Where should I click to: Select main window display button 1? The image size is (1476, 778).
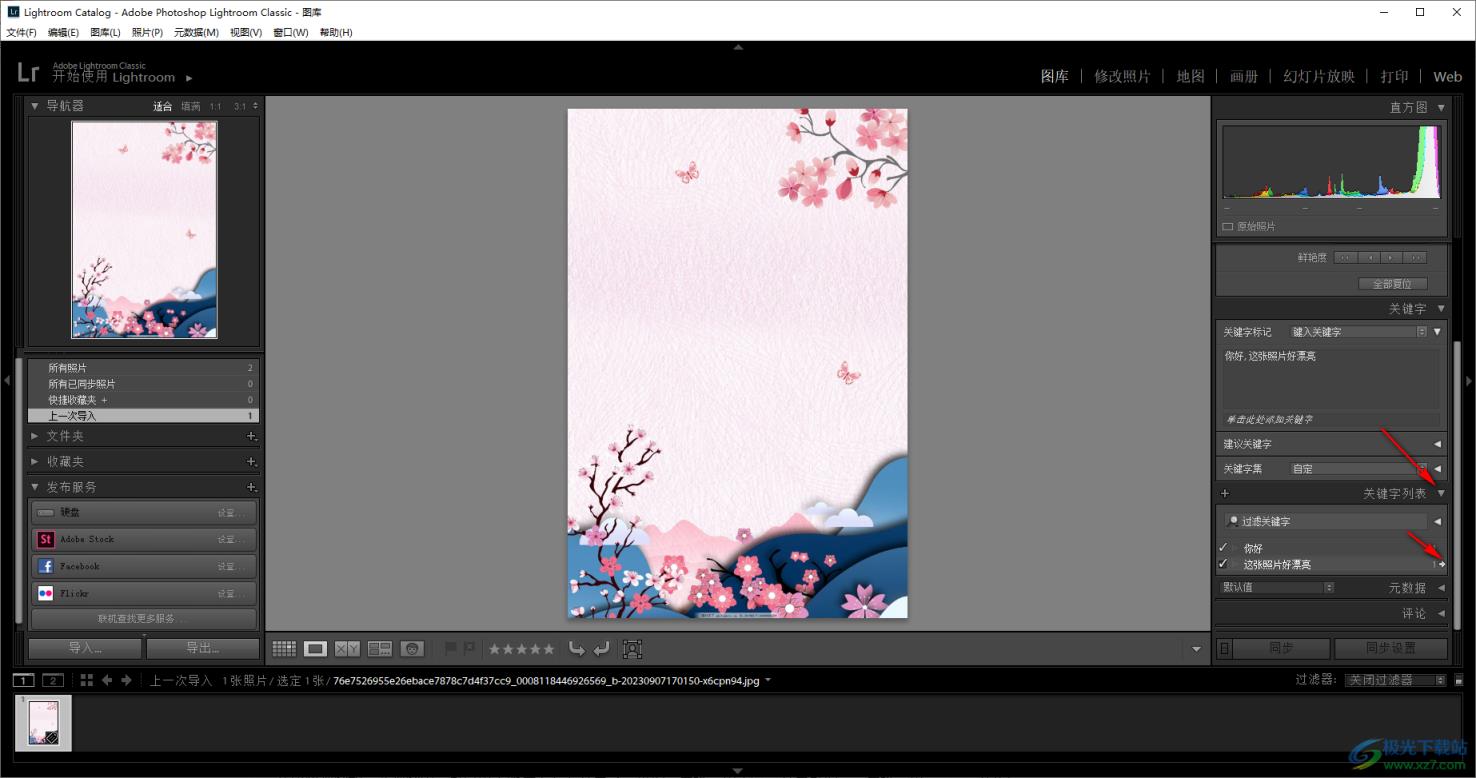[x=23, y=681]
